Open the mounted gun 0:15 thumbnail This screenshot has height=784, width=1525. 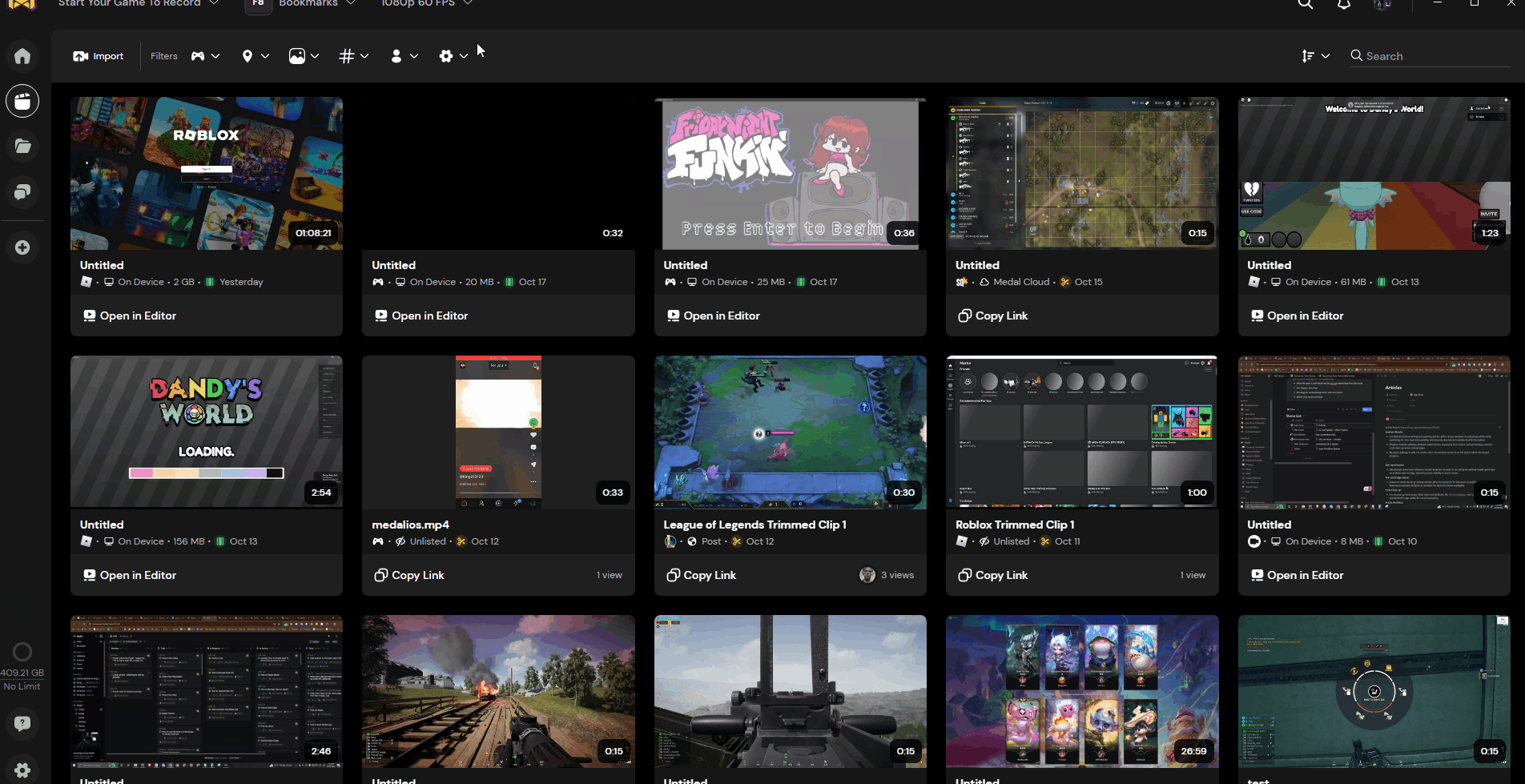click(791, 692)
